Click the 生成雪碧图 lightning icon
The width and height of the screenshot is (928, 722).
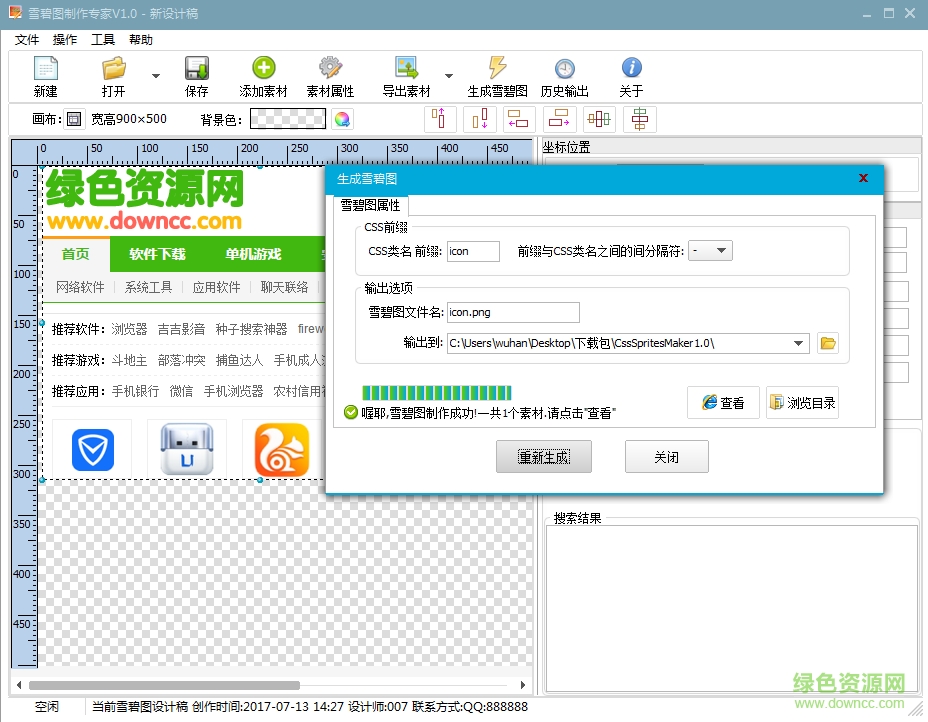[x=497, y=69]
